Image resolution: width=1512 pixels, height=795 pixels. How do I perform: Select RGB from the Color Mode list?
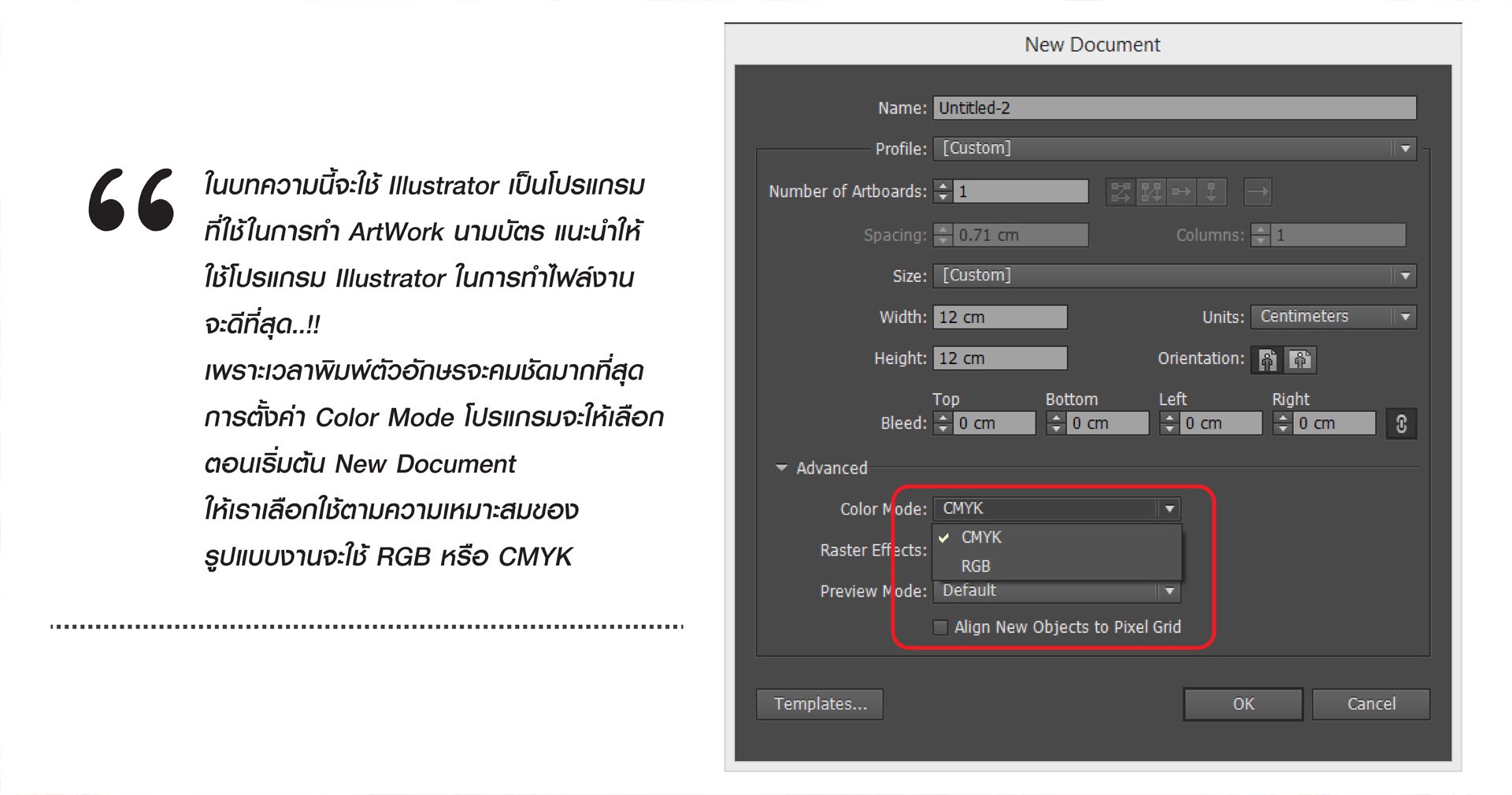click(976, 567)
